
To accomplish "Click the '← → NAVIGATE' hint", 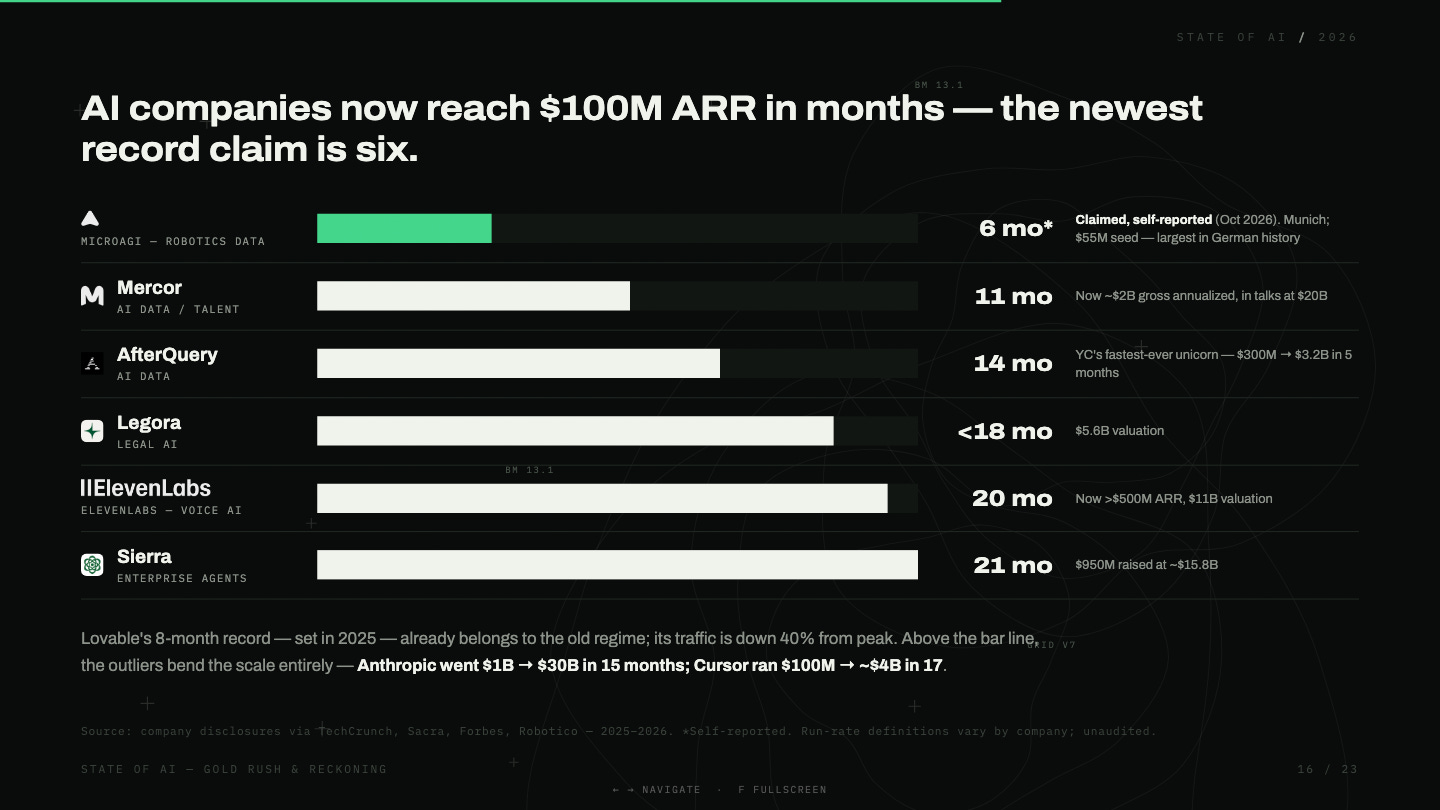I will point(657,790).
